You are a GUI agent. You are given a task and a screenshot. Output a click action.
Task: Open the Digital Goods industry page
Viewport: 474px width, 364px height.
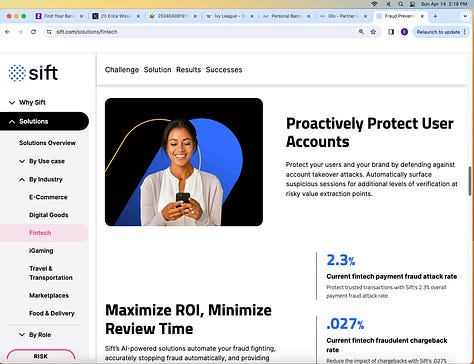click(x=49, y=215)
